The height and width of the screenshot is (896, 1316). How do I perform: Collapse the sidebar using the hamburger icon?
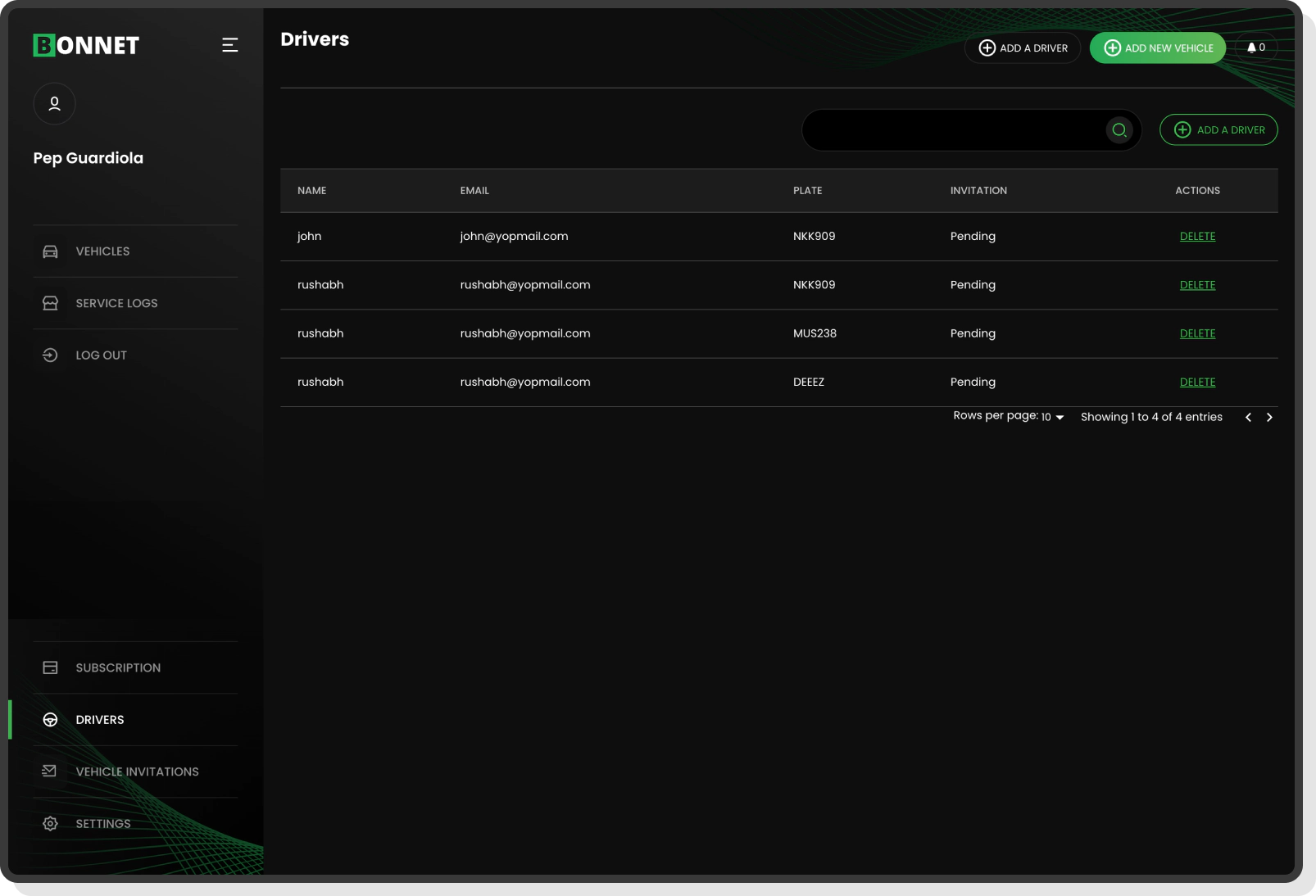pos(230,45)
